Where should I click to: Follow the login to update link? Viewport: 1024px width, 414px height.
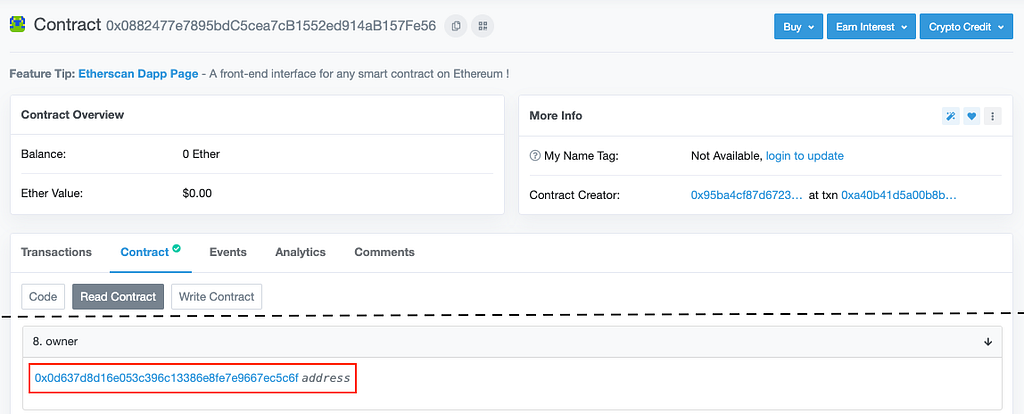tap(805, 156)
